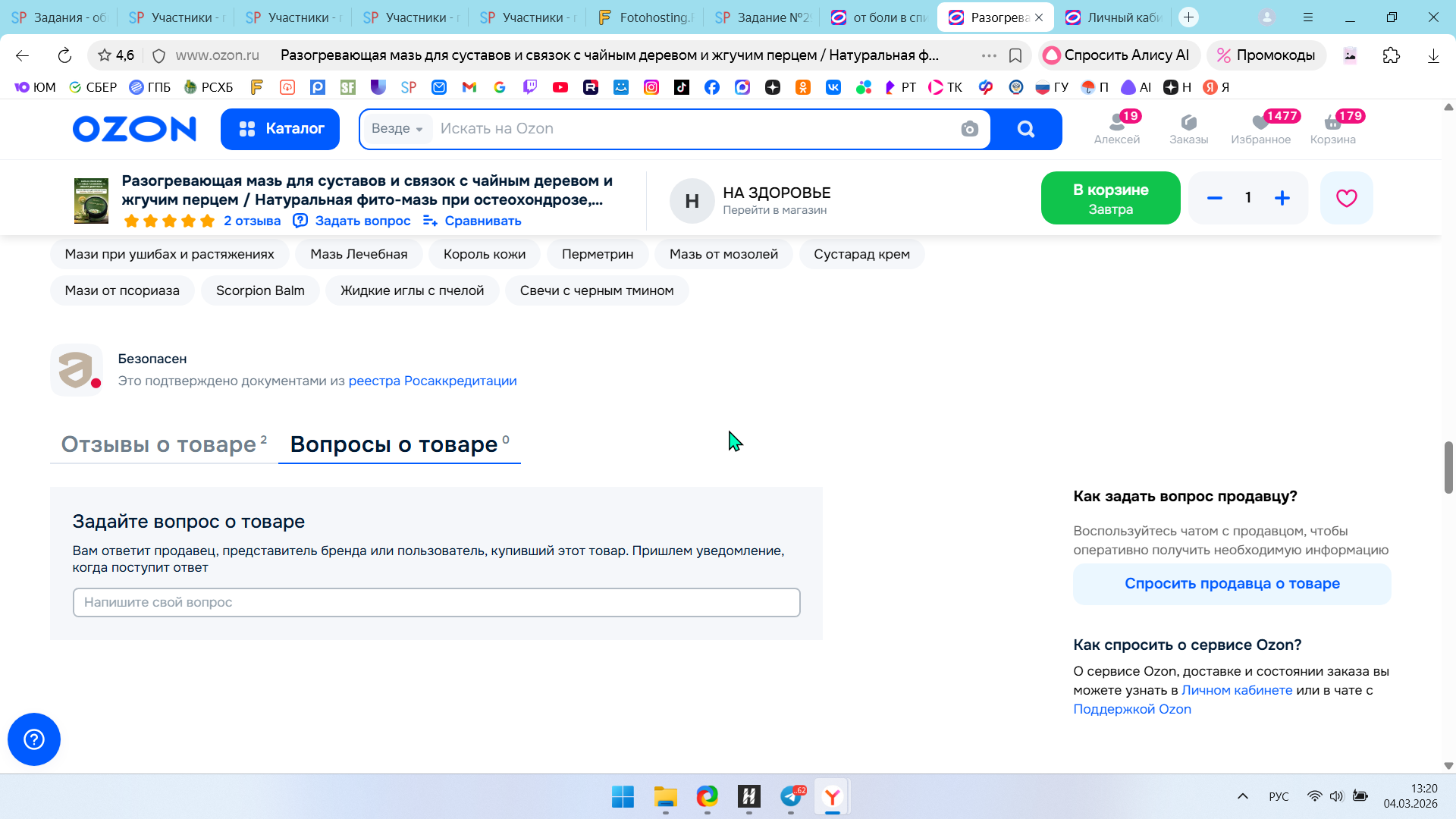Increase product quantity with plus button
Viewport: 1456px width, 819px height.
click(x=1282, y=198)
